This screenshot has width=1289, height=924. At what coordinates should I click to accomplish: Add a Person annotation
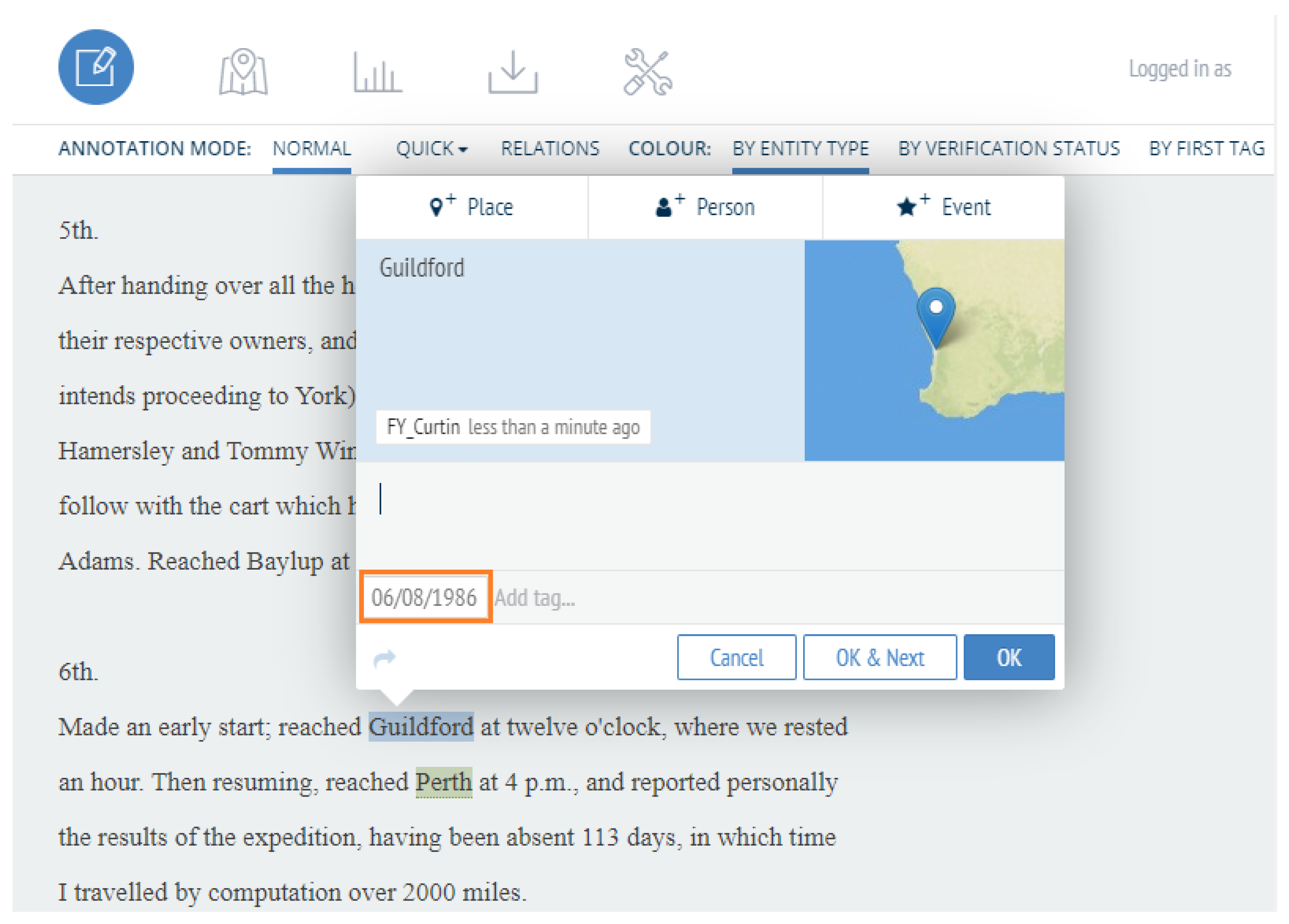coord(705,207)
